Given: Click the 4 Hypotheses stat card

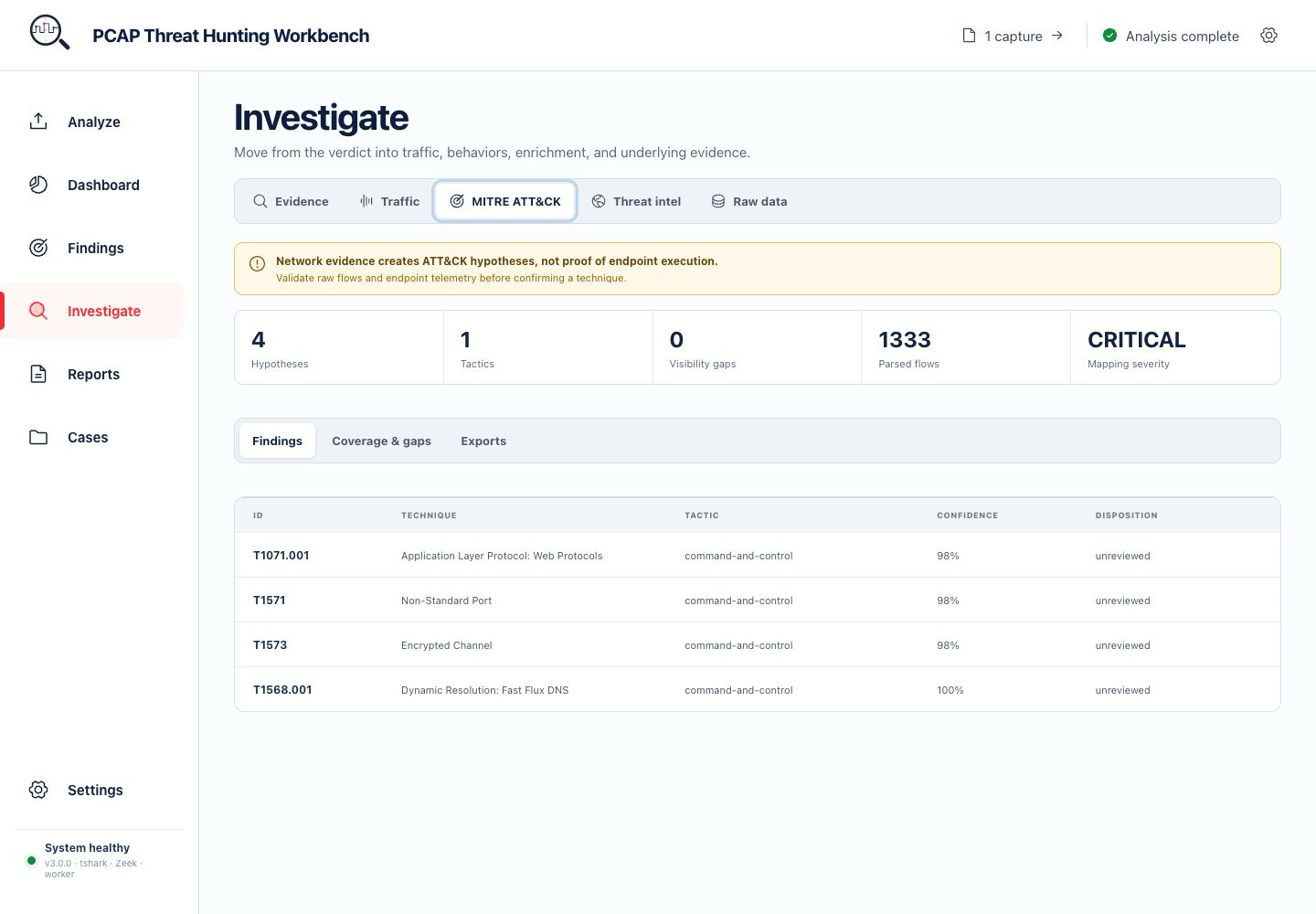Looking at the screenshot, I should pos(339,347).
